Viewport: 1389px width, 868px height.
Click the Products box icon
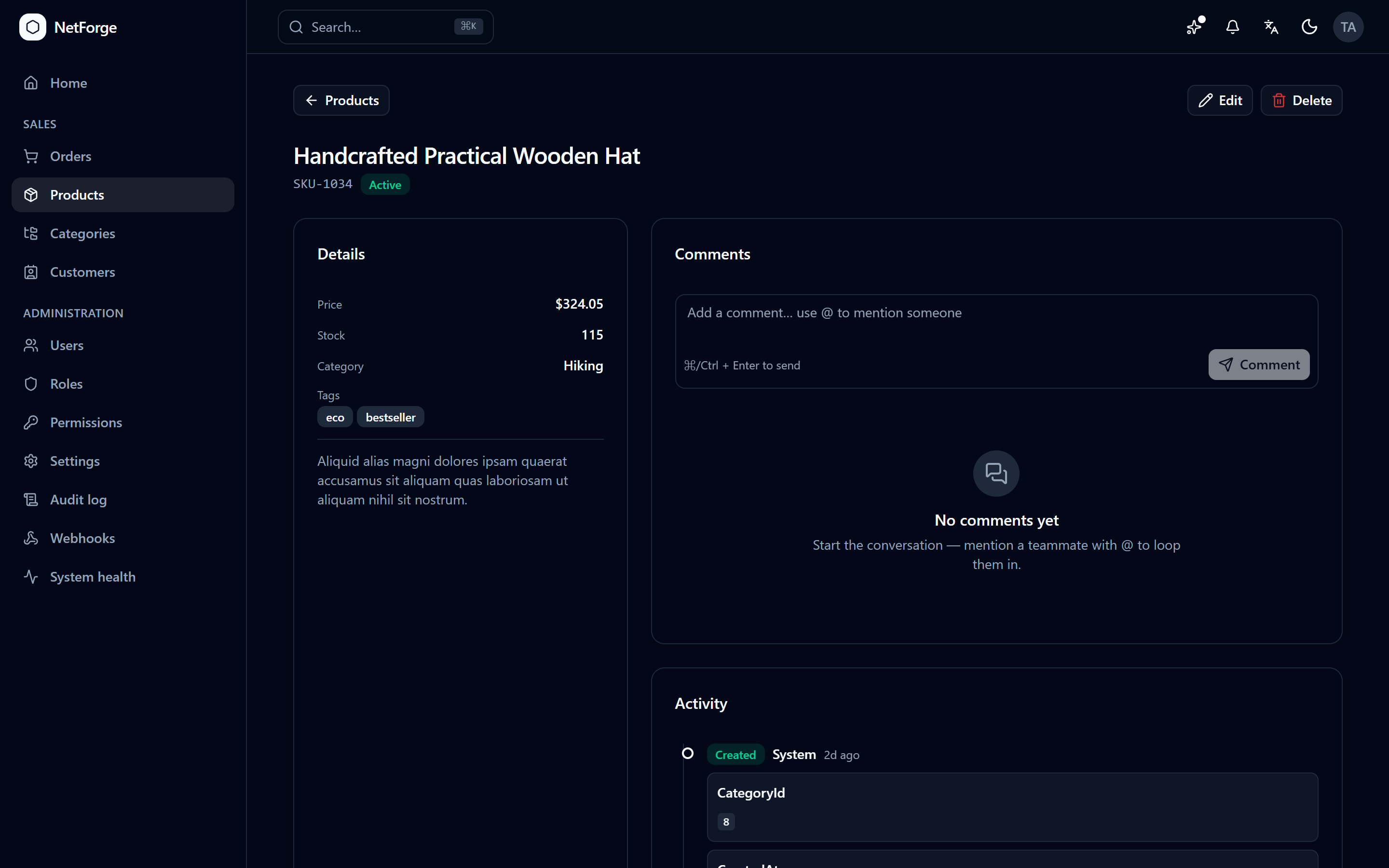(31, 195)
